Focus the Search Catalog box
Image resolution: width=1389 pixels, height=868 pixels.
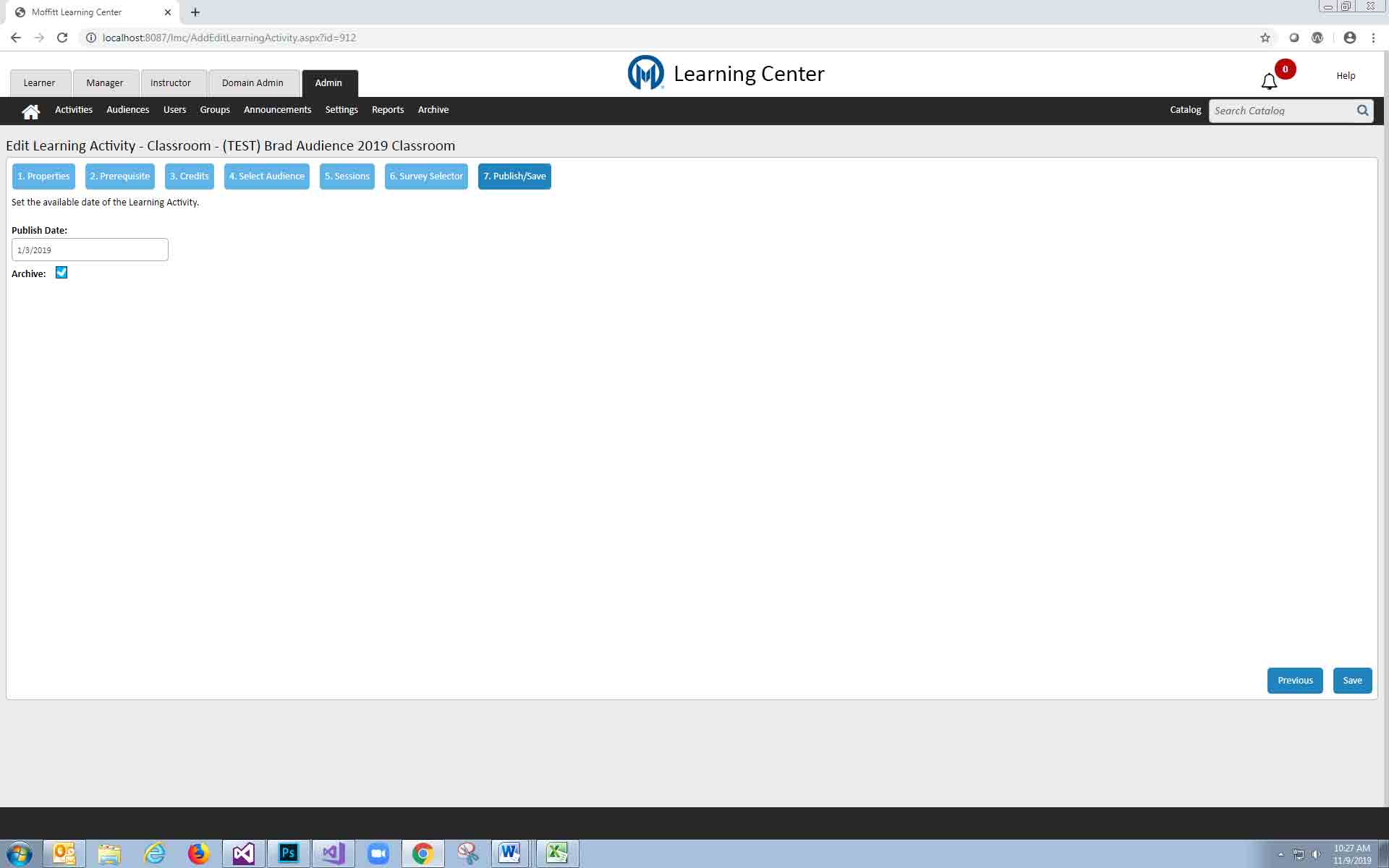point(1280,111)
